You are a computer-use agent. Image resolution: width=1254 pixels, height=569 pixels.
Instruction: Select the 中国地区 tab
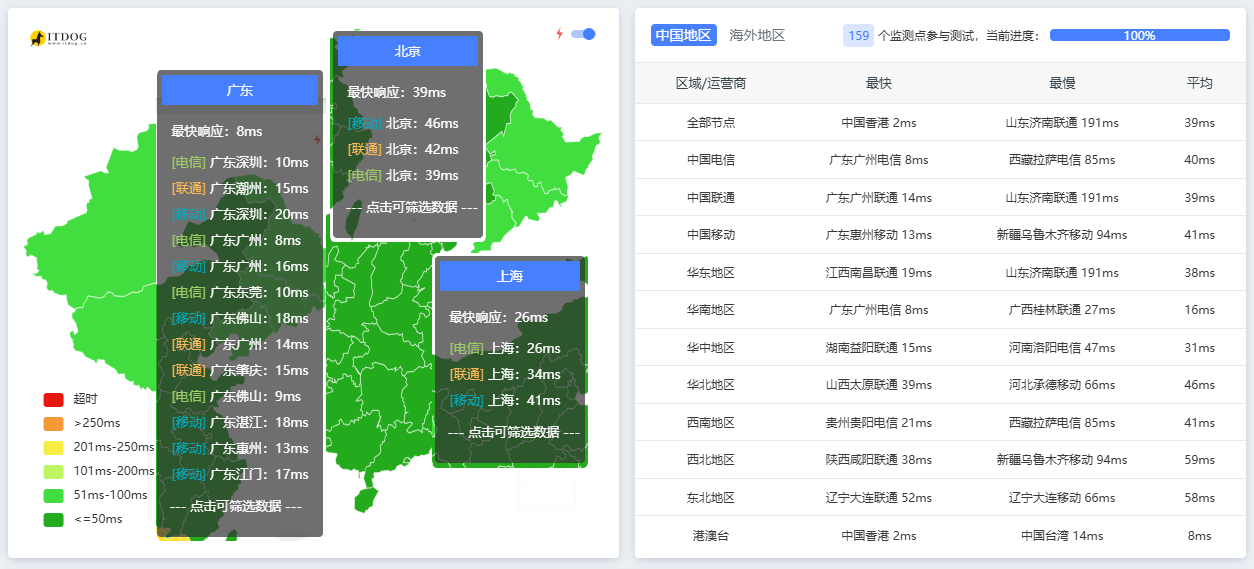click(683, 35)
